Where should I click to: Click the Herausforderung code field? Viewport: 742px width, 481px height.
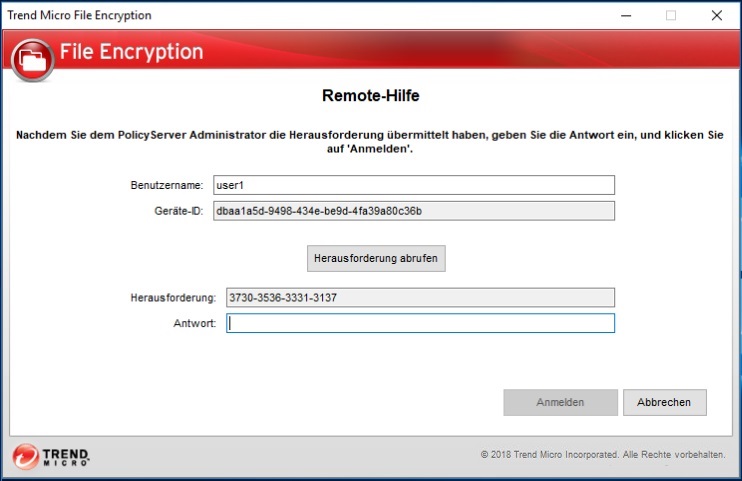click(419, 297)
